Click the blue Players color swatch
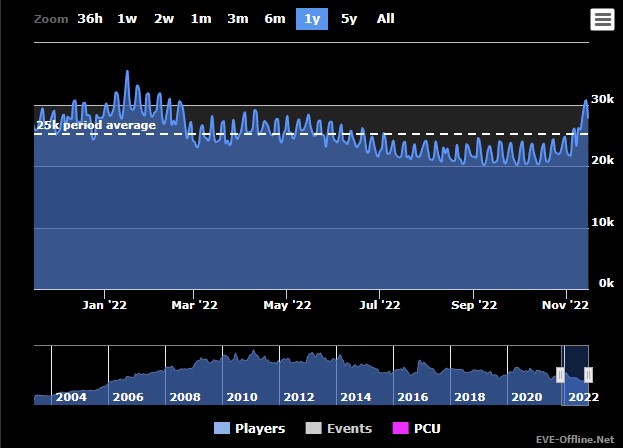Viewport: 623px width, 448px height. (x=223, y=429)
